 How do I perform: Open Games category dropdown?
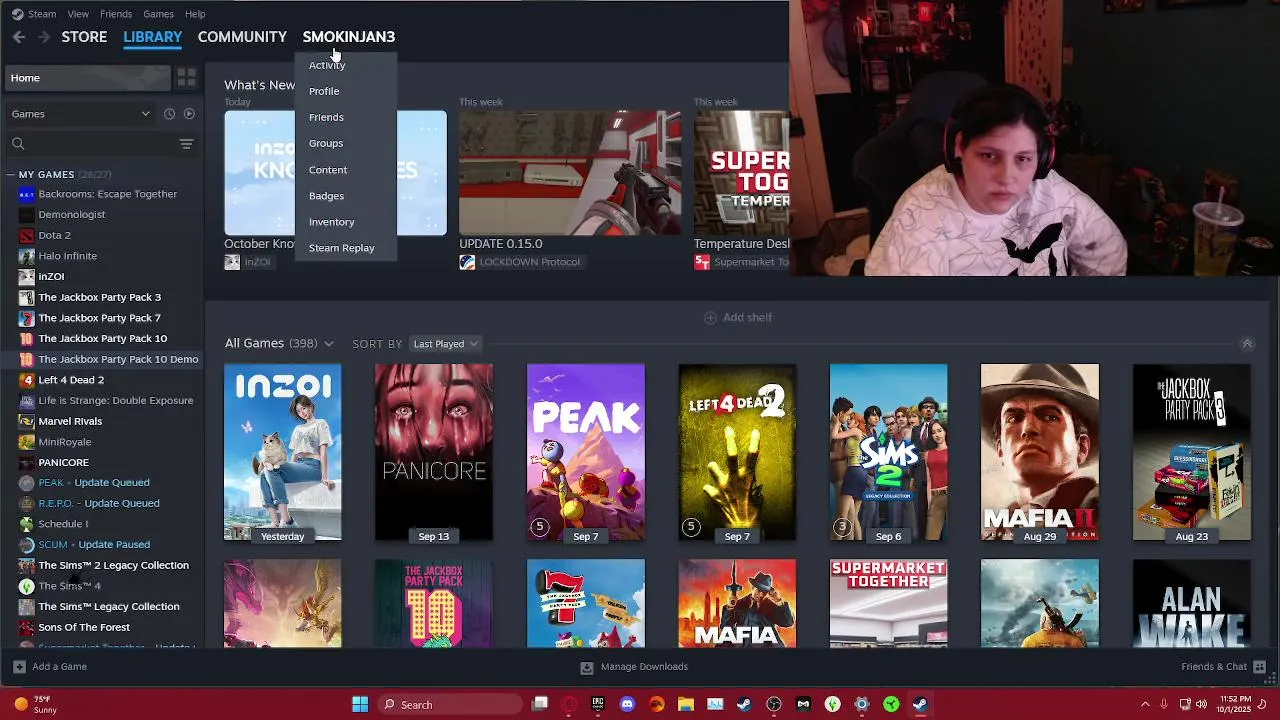[x=80, y=114]
